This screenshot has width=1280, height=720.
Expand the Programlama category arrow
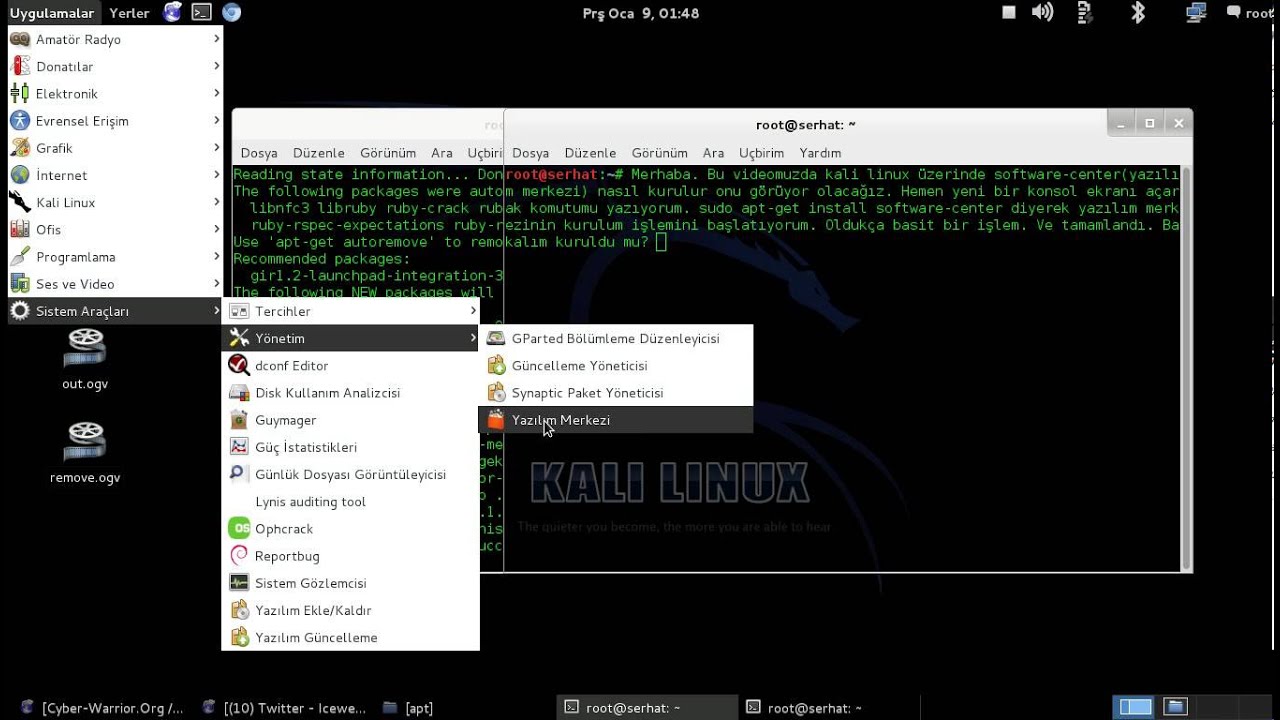click(x=216, y=257)
